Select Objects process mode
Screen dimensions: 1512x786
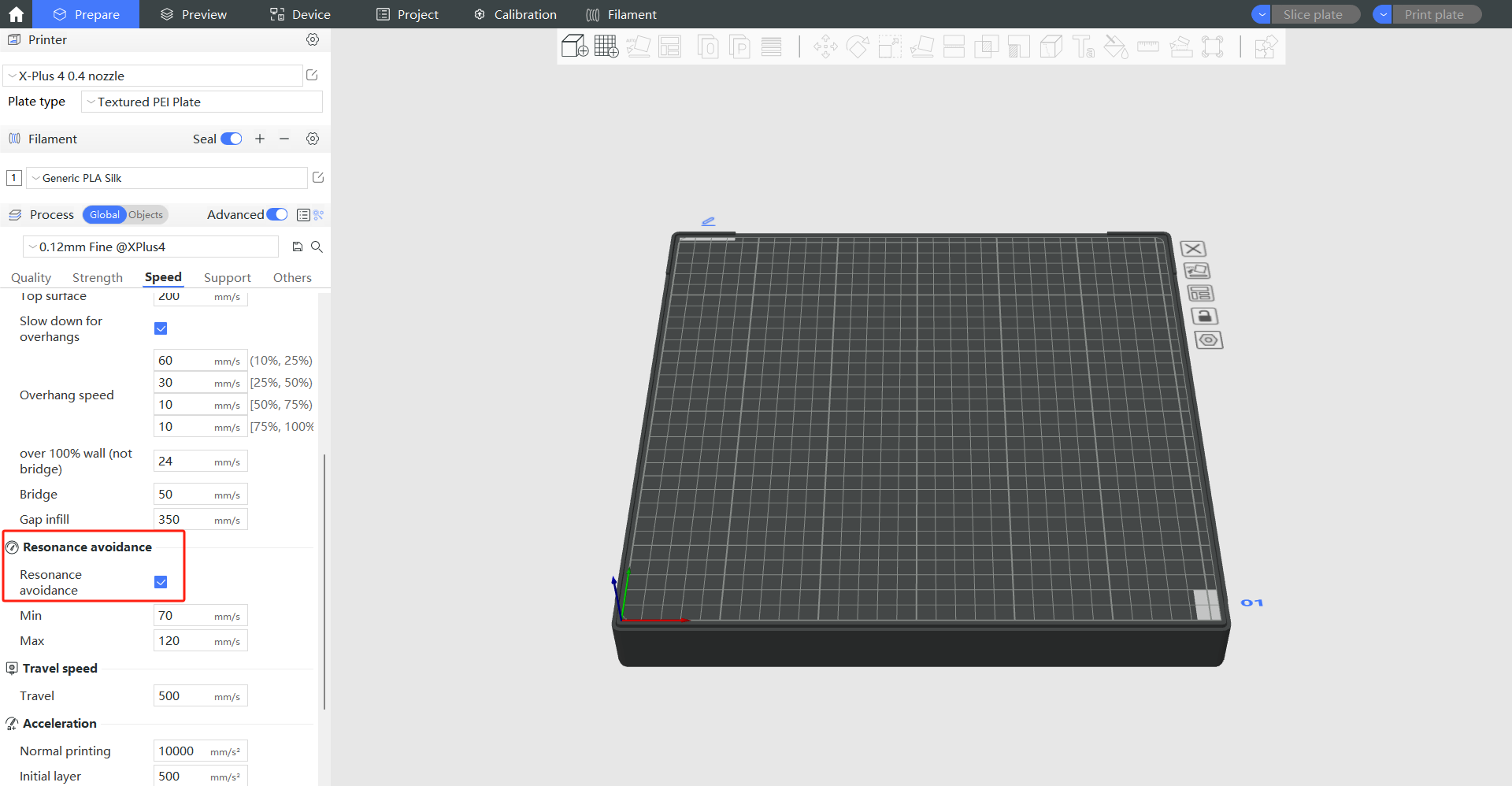[146, 214]
